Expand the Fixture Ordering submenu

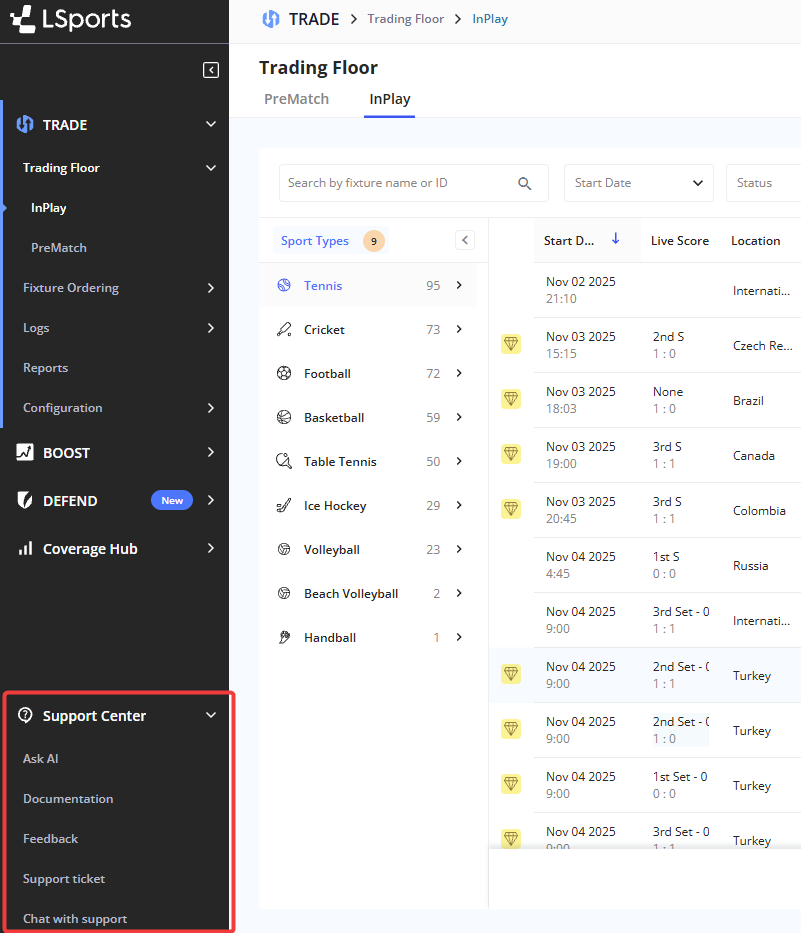coord(210,288)
